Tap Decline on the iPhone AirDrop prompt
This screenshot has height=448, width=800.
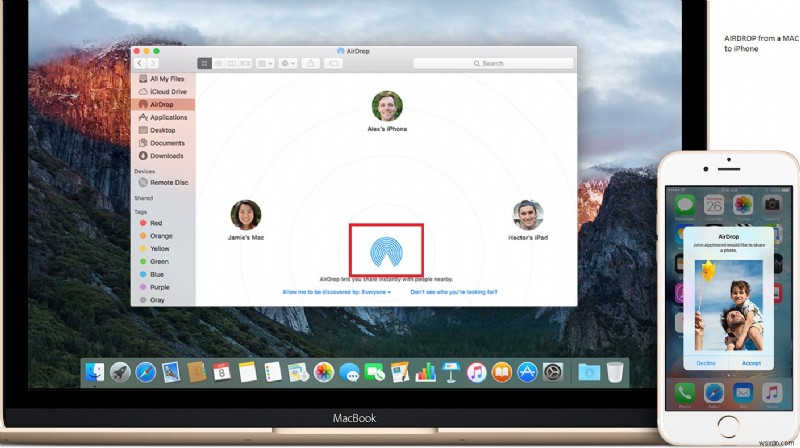706,363
